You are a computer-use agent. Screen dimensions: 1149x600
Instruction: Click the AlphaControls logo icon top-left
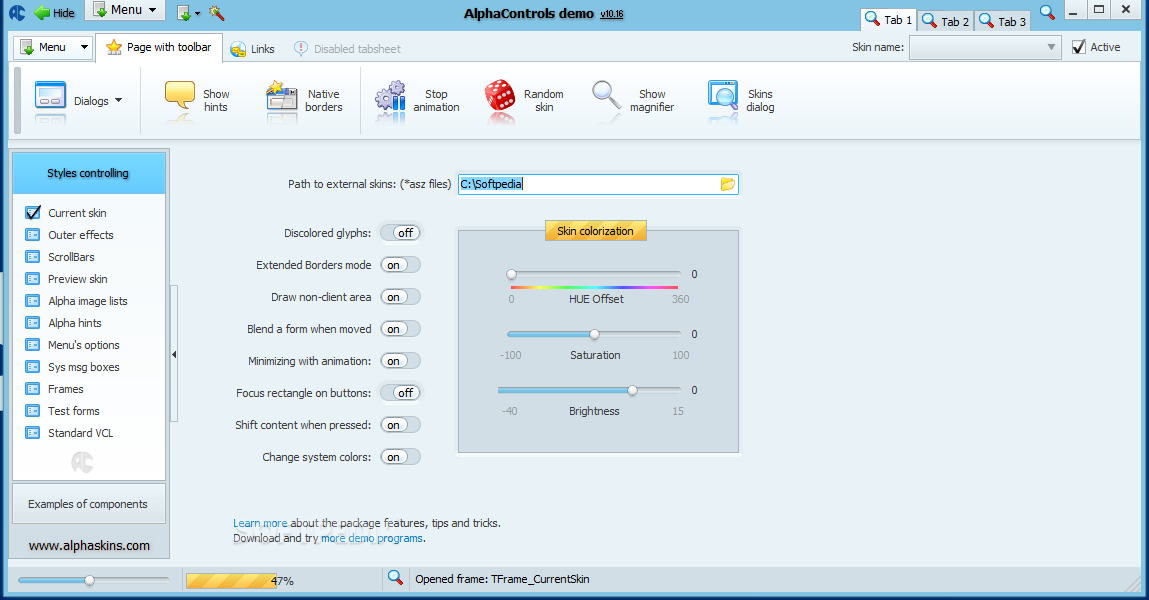click(17, 12)
